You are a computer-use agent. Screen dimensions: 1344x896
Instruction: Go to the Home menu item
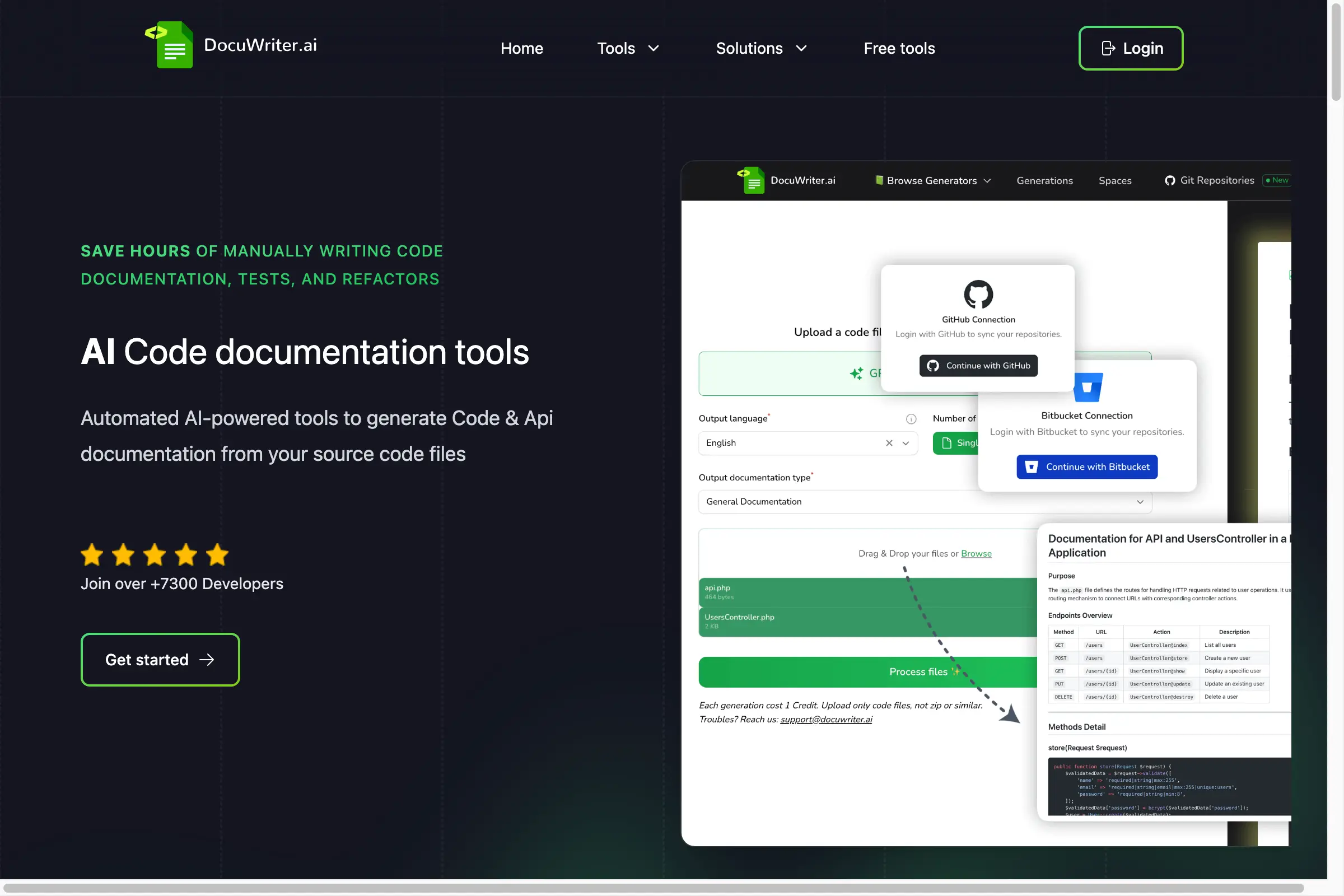(x=521, y=49)
